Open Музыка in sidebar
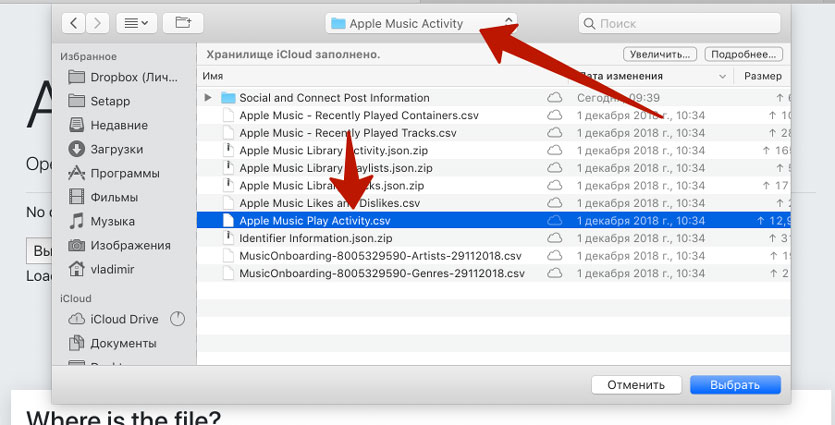The width and height of the screenshot is (835, 425). click(102, 221)
